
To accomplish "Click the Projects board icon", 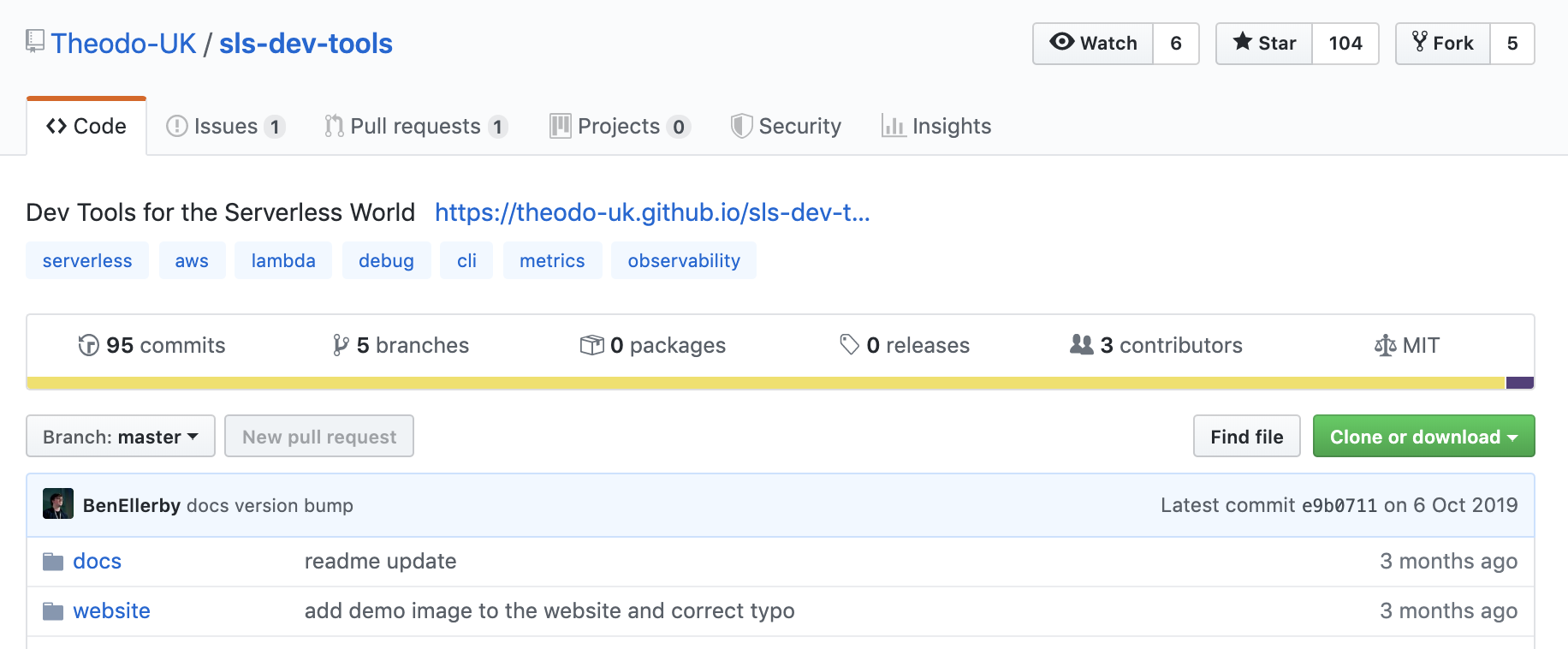I will click(x=560, y=127).
